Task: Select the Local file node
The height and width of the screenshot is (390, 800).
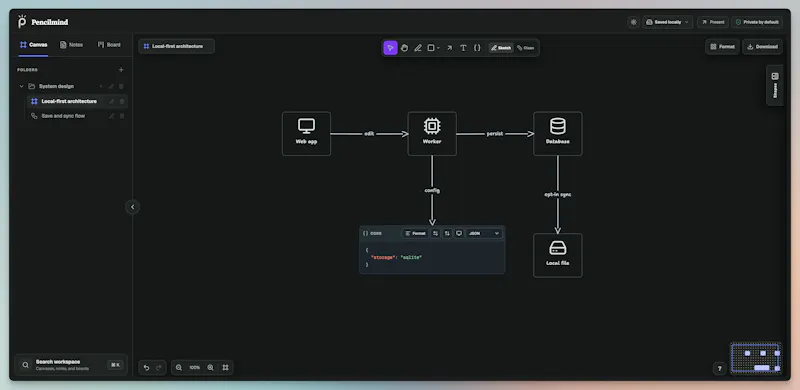Action: [558, 255]
